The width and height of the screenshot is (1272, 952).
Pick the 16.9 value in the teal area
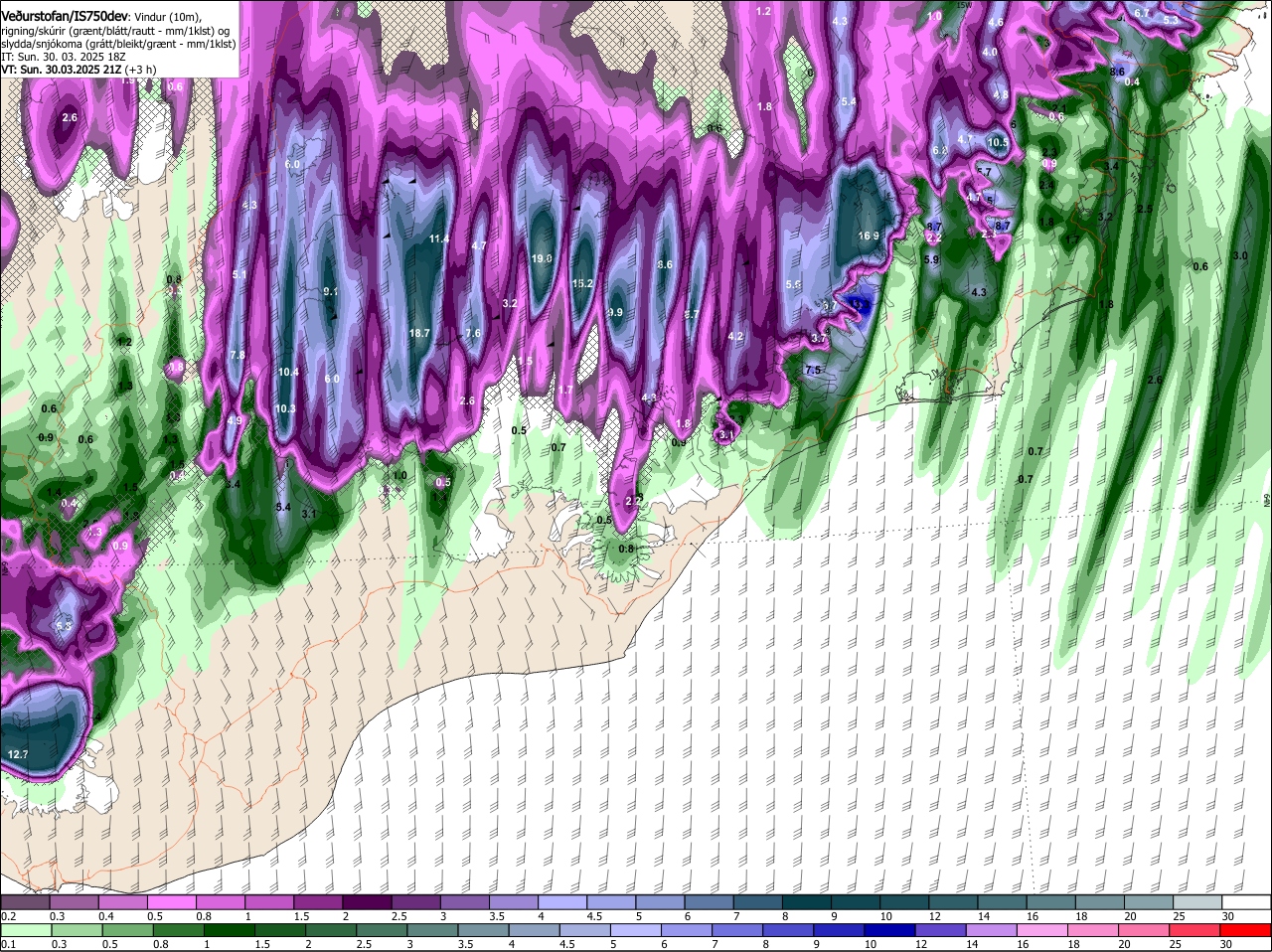(869, 237)
